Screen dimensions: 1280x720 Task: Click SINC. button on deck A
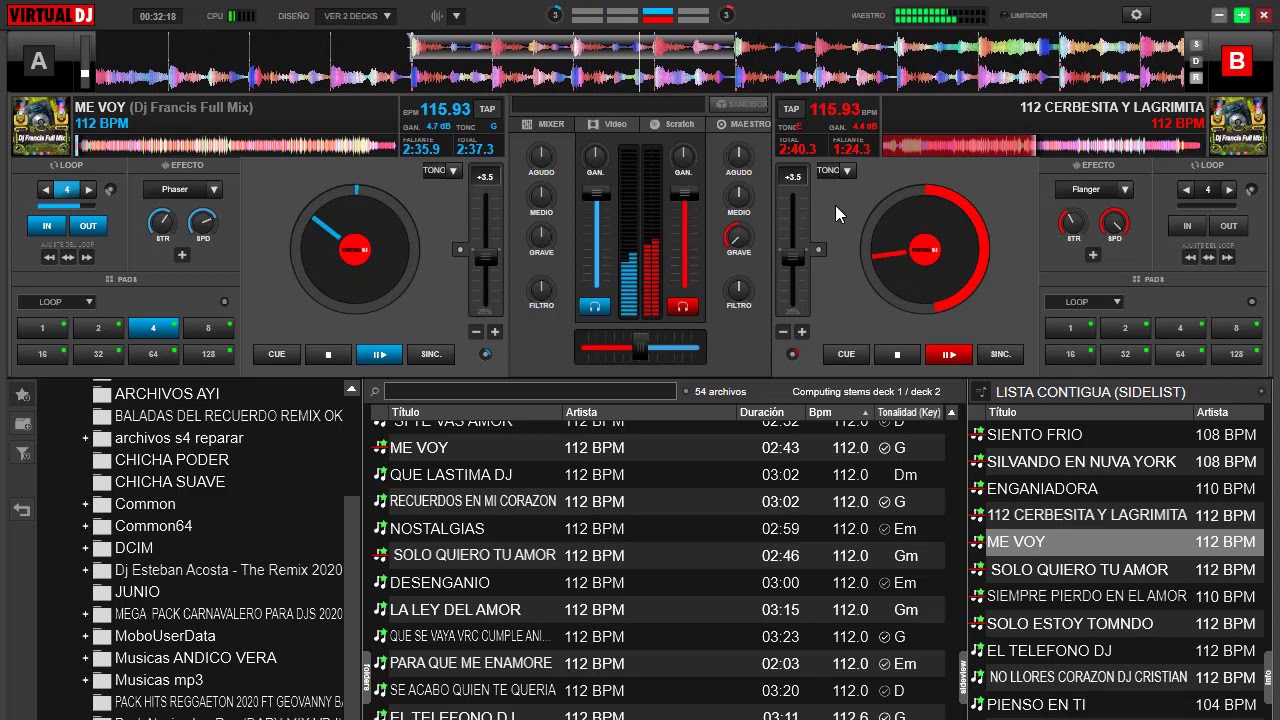pyautogui.click(x=431, y=354)
